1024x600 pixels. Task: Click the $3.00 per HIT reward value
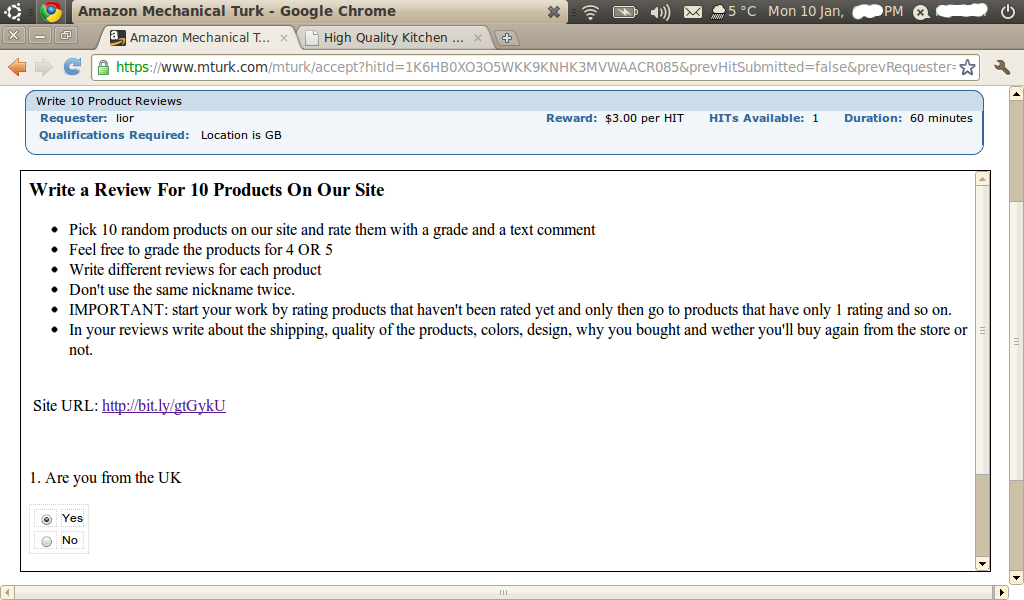(645, 118)
